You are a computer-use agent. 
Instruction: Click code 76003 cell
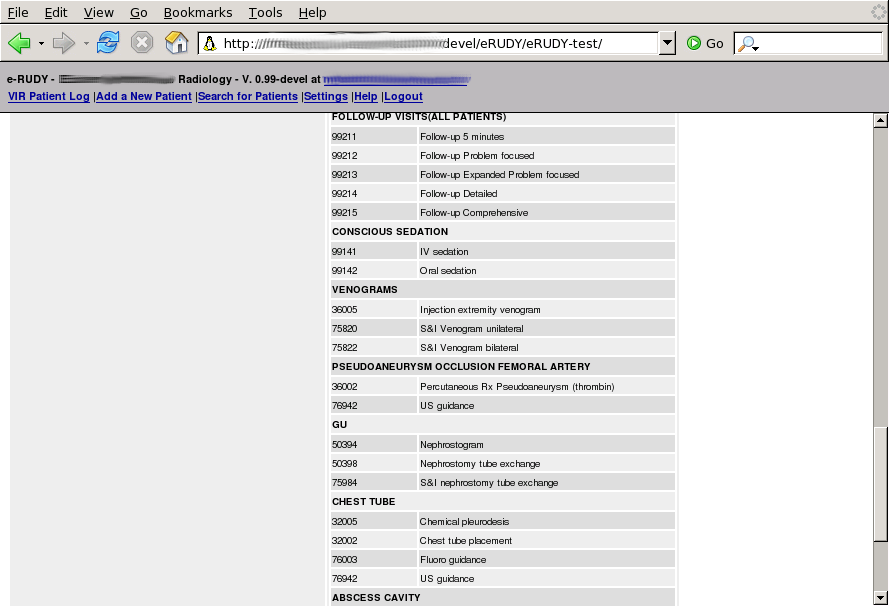pos(374,560)
